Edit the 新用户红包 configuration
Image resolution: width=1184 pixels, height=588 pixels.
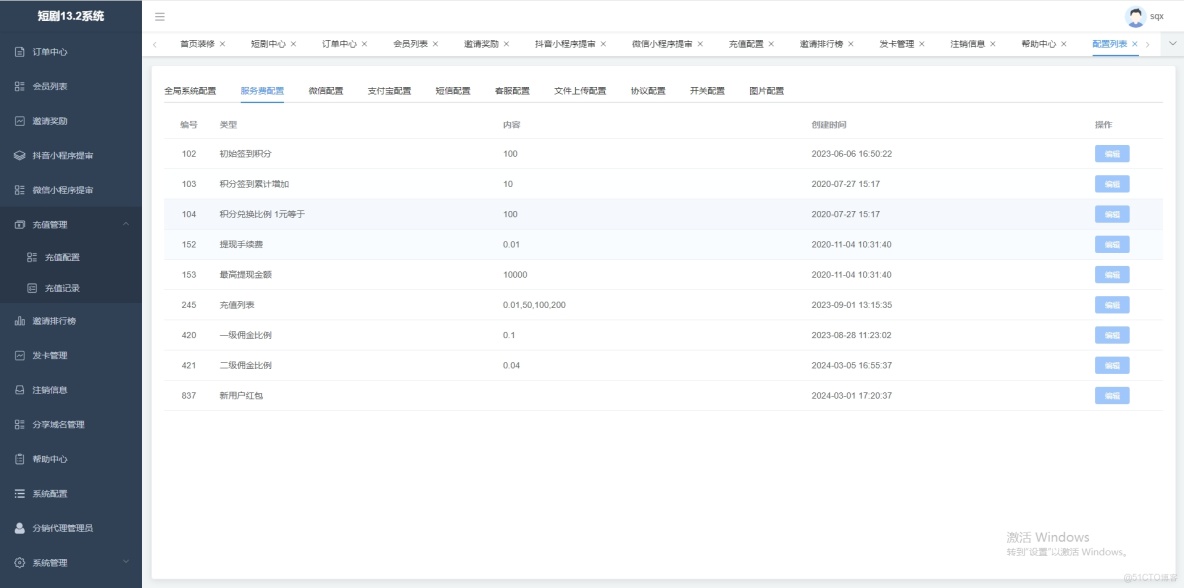coord(1111,395)
